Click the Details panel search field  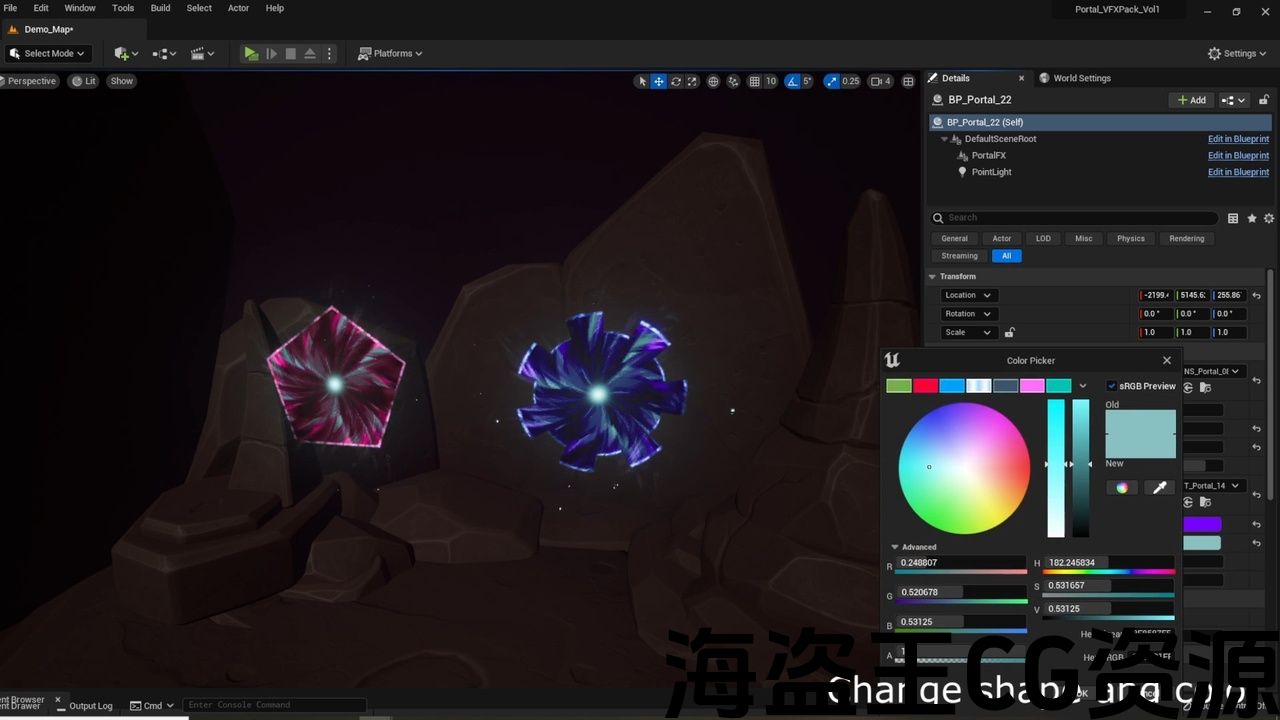(x=1075, y=218)
